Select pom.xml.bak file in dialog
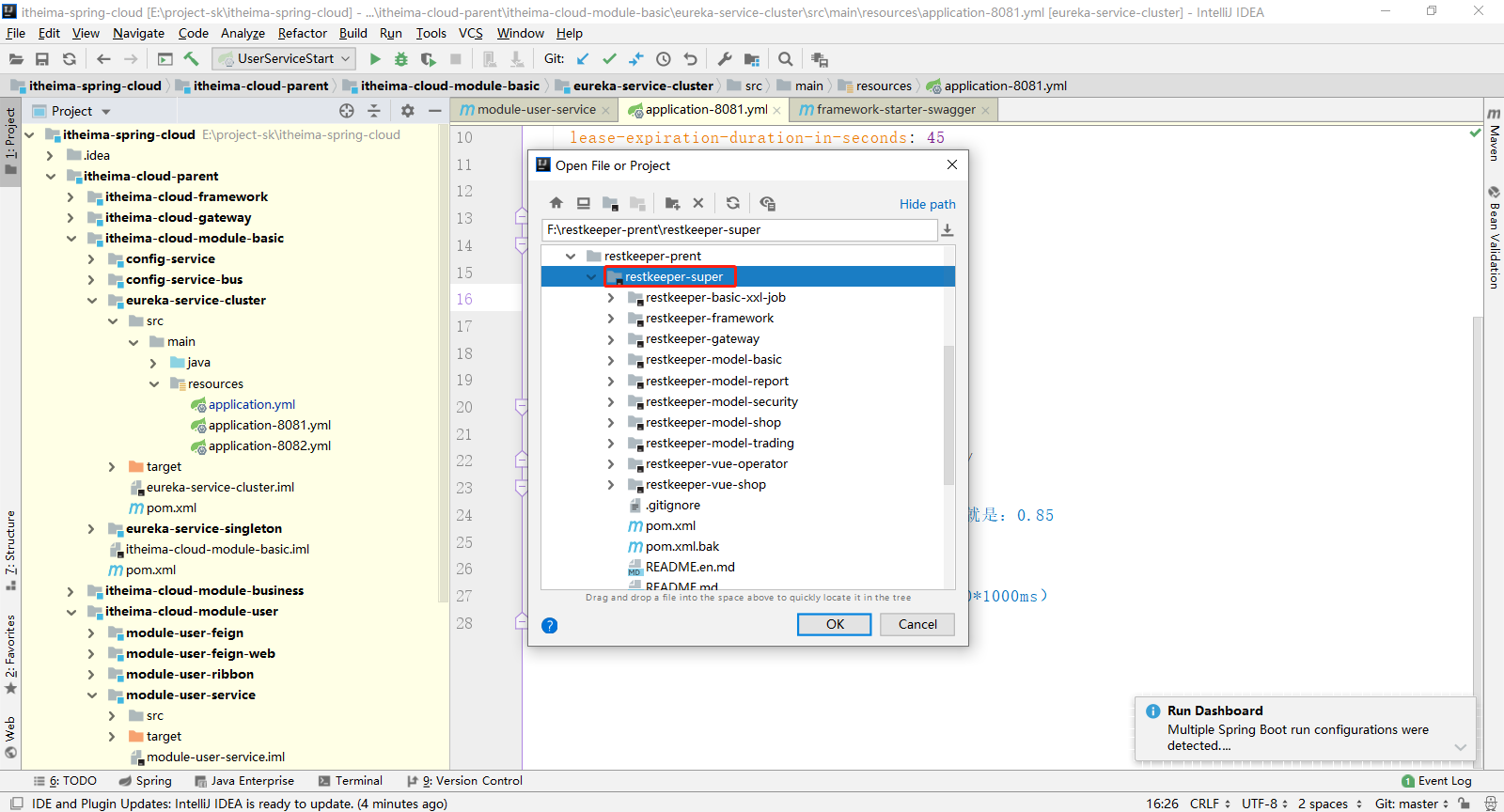This screenshot has width=1504, height=812. pos(682,547)
